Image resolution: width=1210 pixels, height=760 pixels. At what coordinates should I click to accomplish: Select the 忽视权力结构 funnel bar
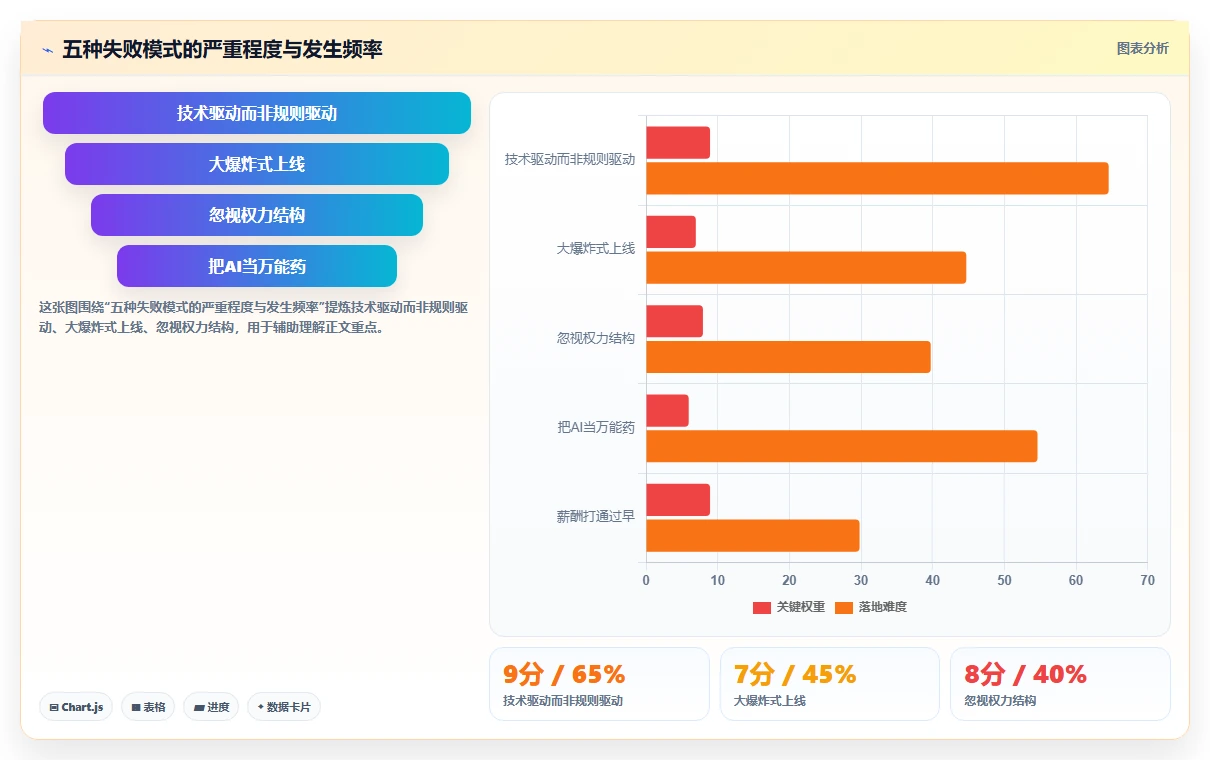click(x=257, y=215)
